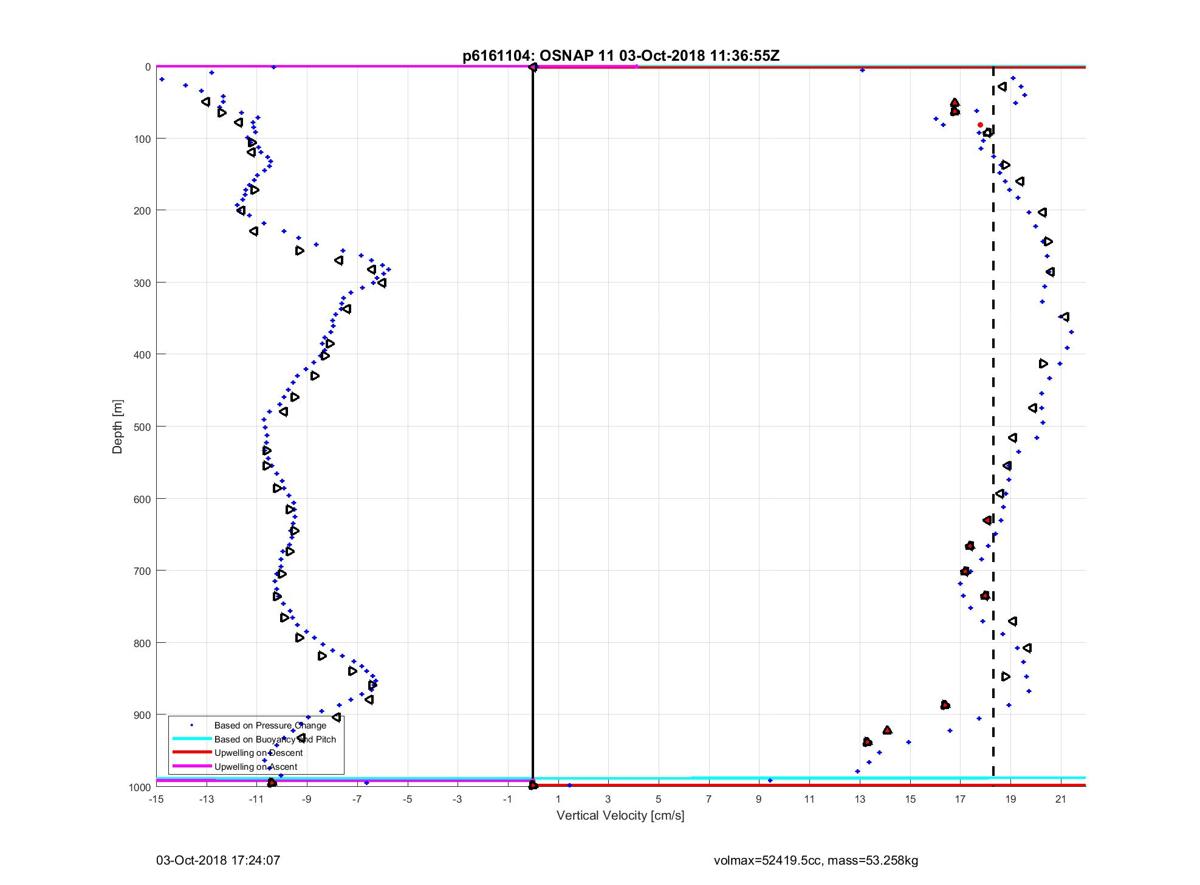
Task: Click the depth tick label 800
Action: pos(141,642)
